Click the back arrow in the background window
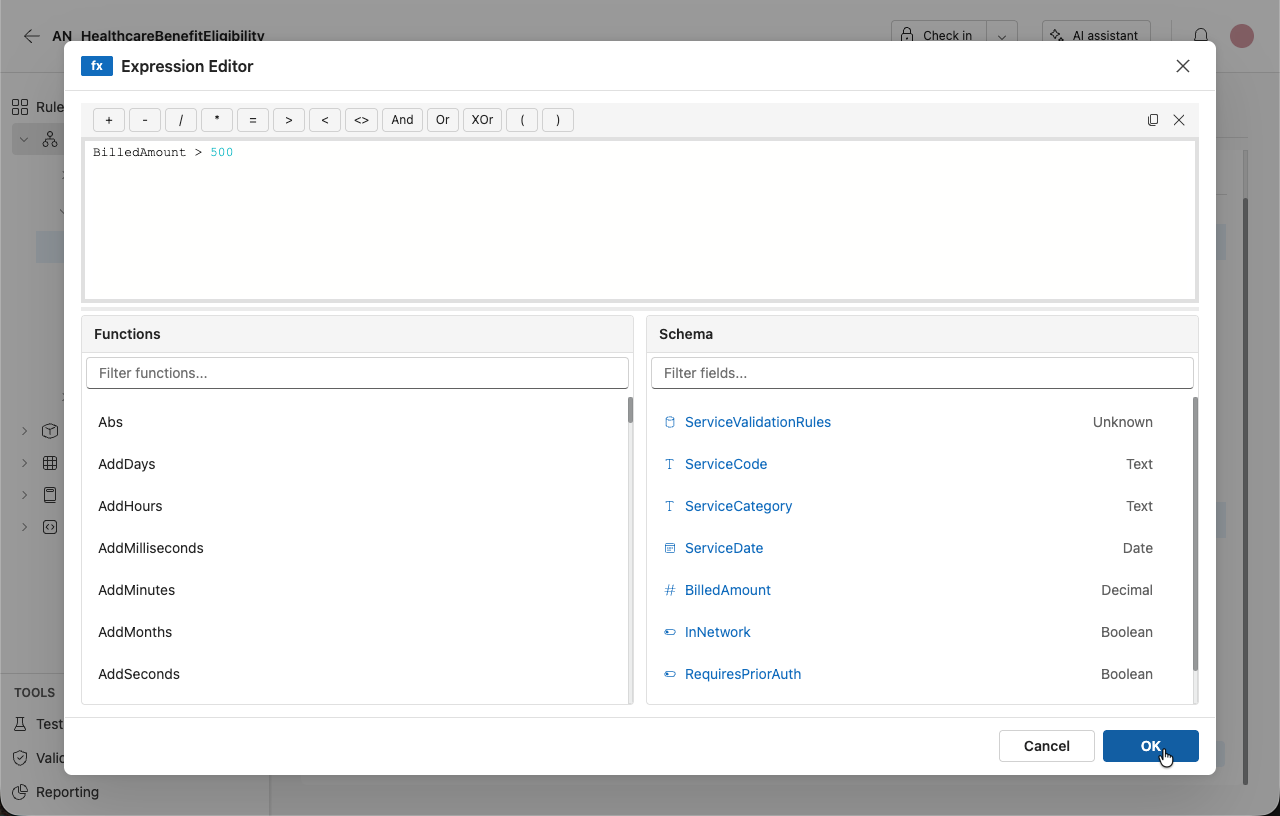Viewport: 1280px width, 816px height. tap(32, 36)
